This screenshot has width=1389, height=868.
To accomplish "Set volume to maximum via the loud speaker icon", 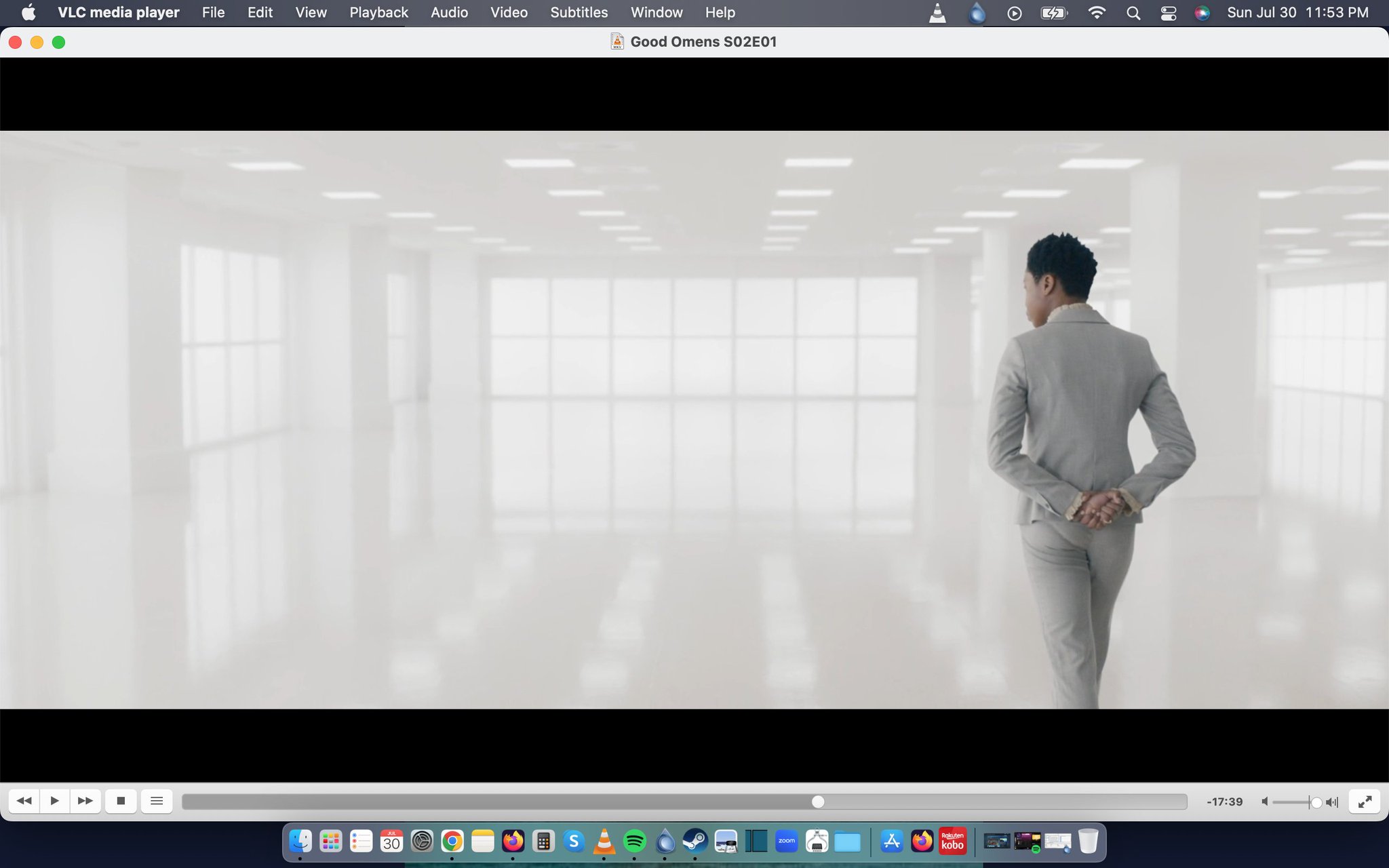I will click(1332, 802).
